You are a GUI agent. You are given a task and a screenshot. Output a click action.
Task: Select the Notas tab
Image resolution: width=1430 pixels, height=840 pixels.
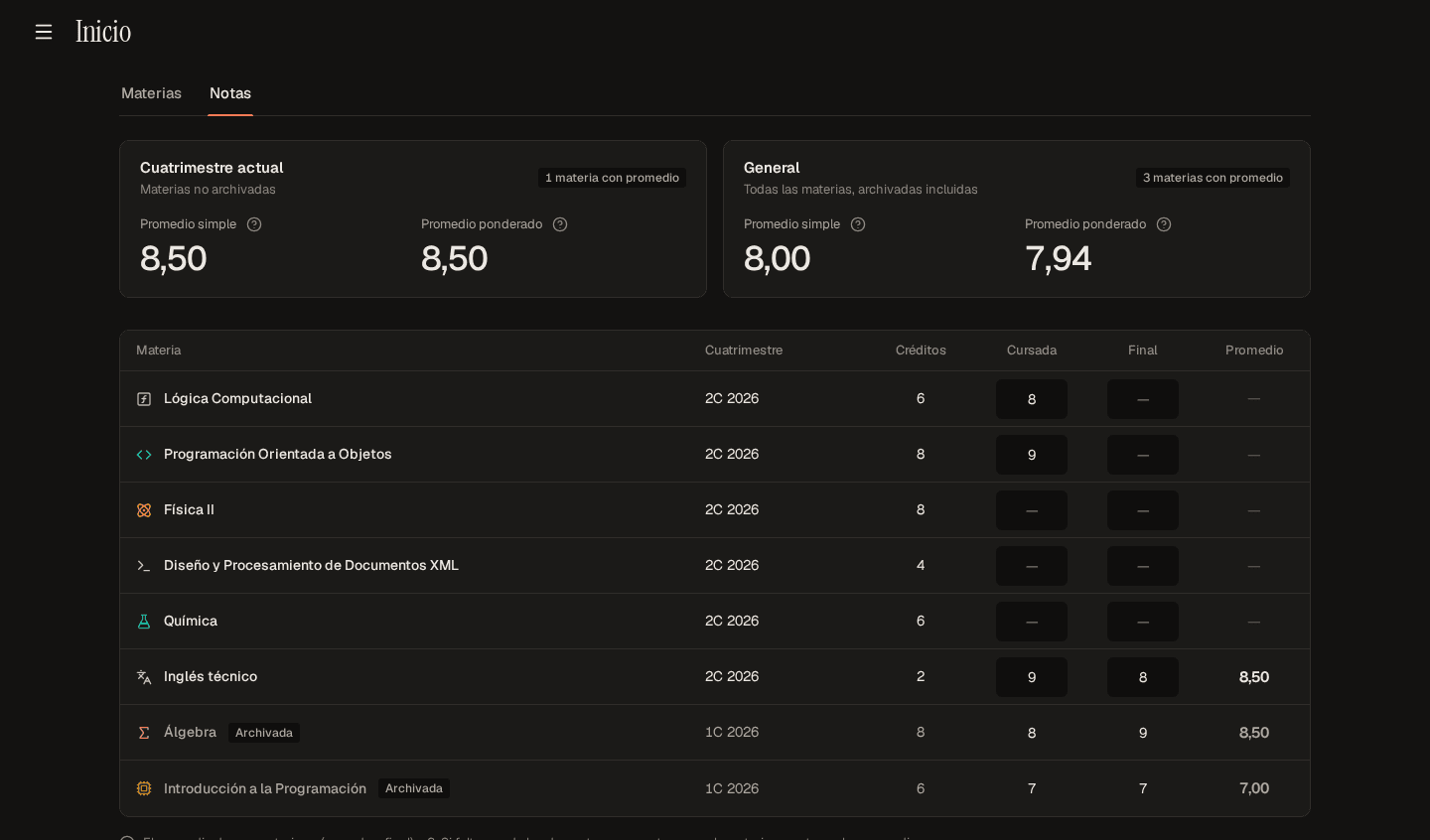[x=230, y=93]
